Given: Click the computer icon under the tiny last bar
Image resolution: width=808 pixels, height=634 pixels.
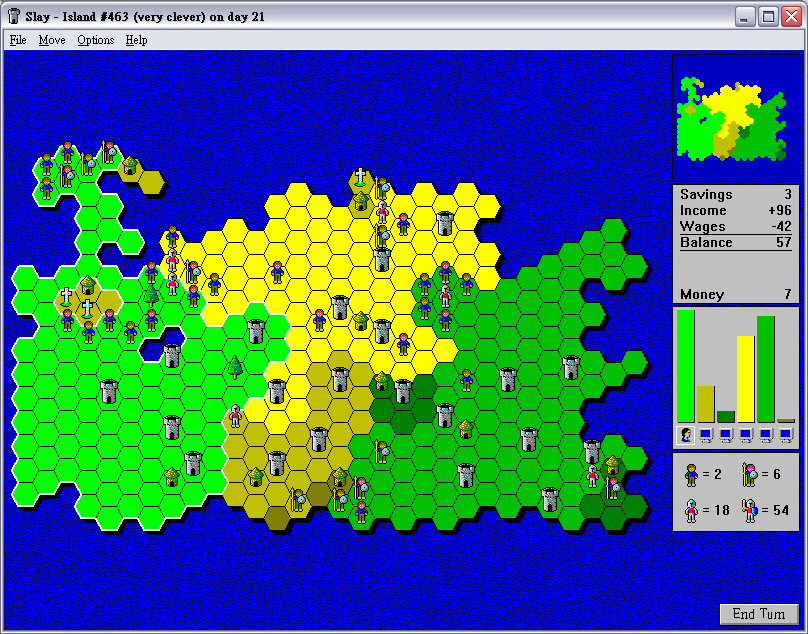Looking at the screenshot, I should click(x=786, y=435).
